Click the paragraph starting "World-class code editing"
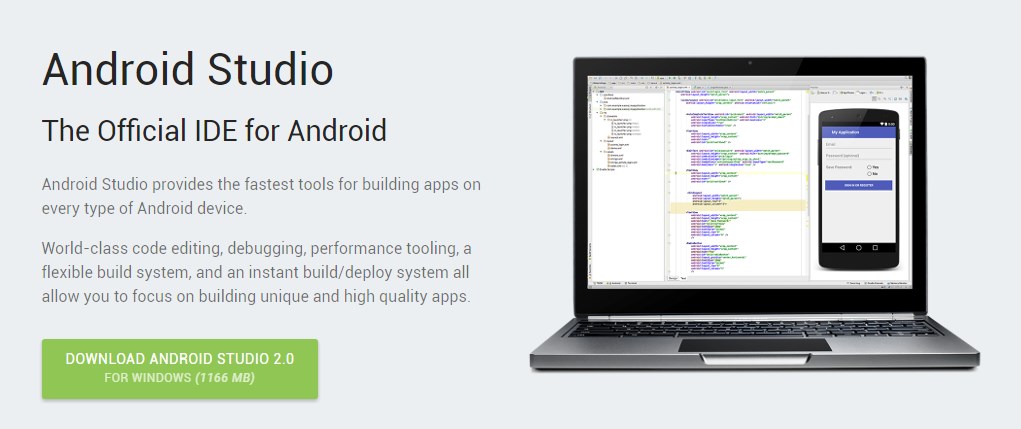The width and height of the screenshot is (1021, 429). coord(257,272)
